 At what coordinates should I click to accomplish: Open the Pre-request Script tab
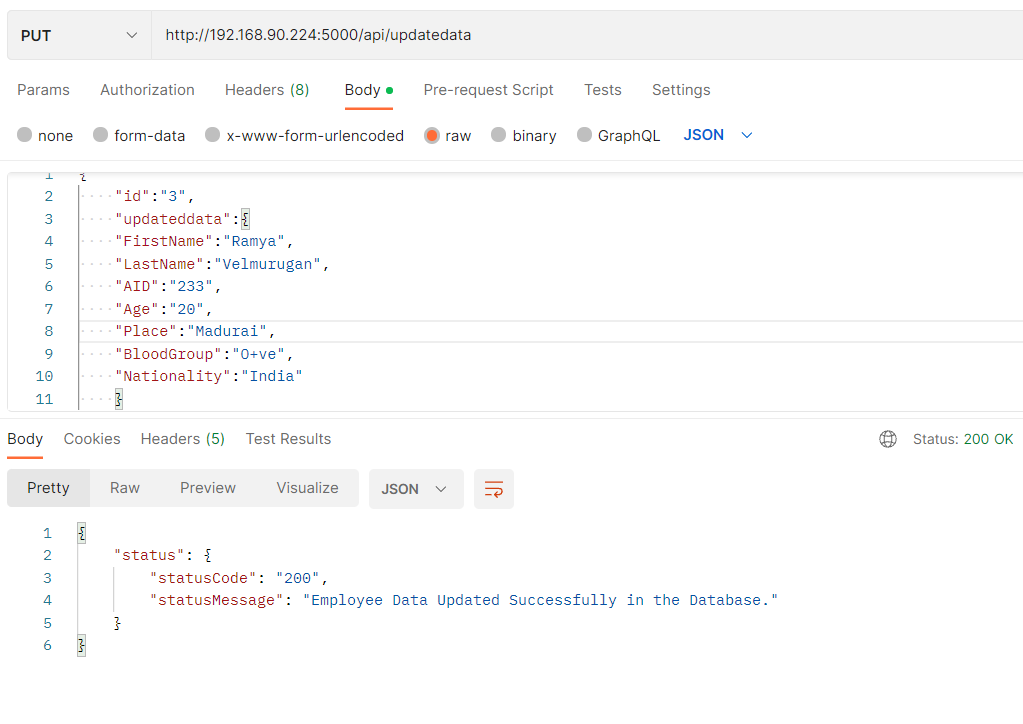[x=488, y=90]
